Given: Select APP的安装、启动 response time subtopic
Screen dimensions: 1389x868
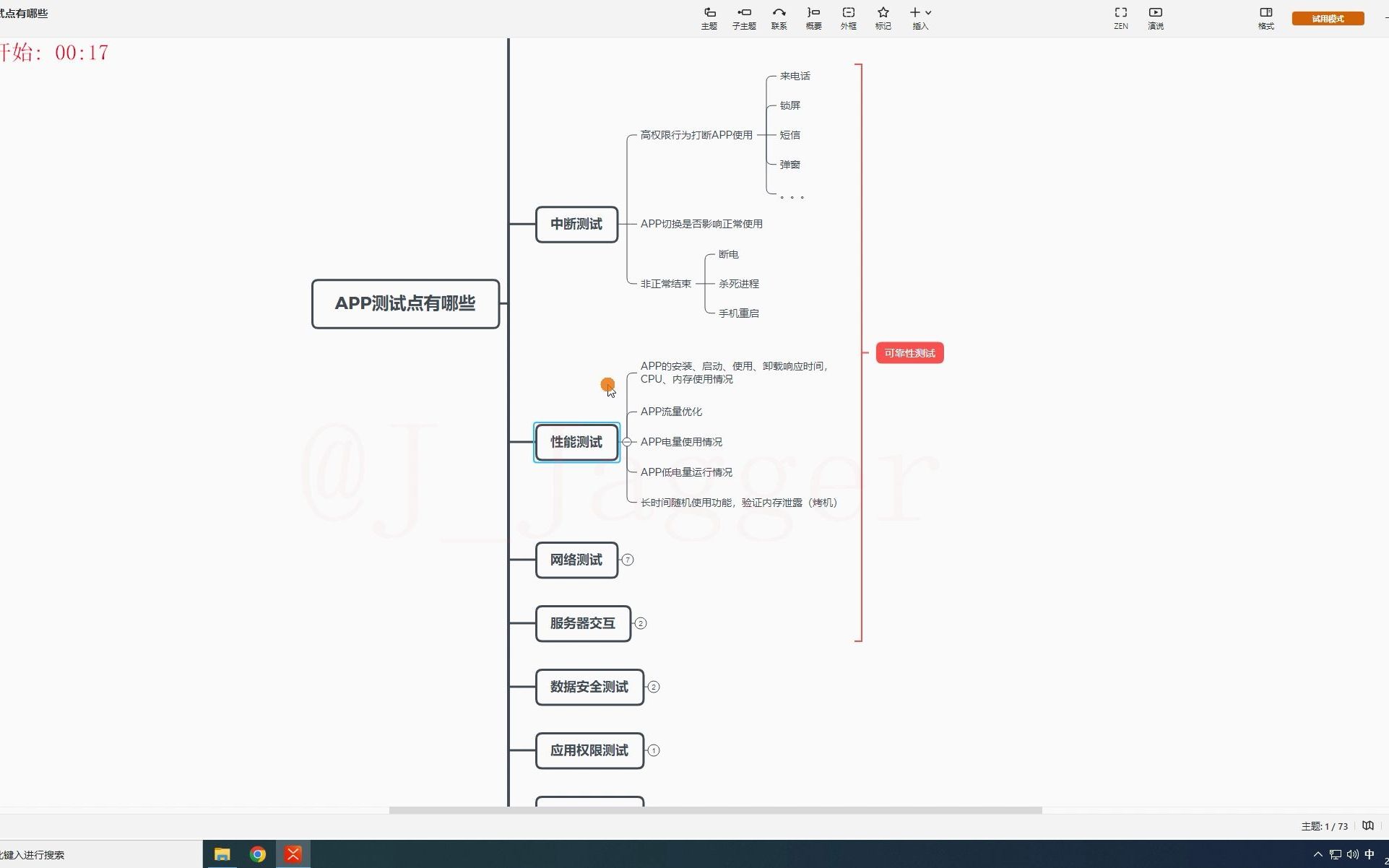Looking at the screenshot, I should click(x=734, y=373).
